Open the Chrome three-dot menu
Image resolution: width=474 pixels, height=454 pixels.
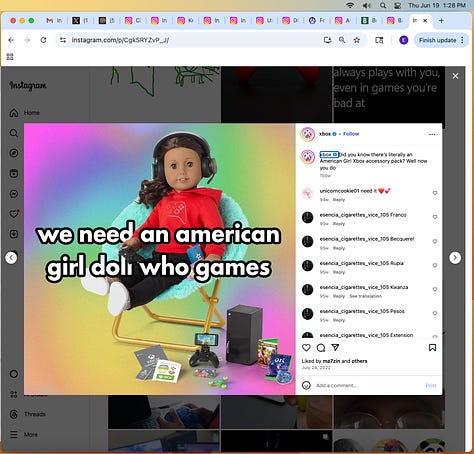pyautogui.click(x=462, y=40)
